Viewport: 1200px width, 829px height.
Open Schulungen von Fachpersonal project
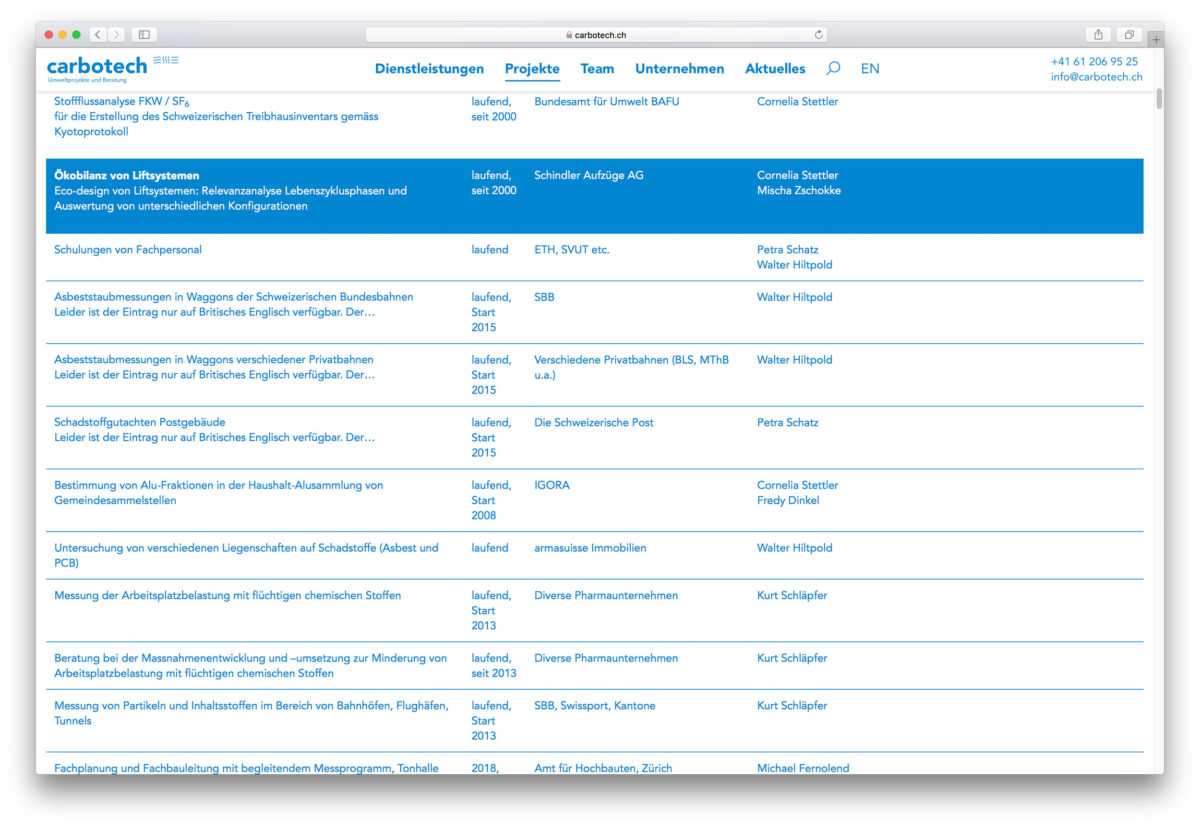[x=134, y=250]
